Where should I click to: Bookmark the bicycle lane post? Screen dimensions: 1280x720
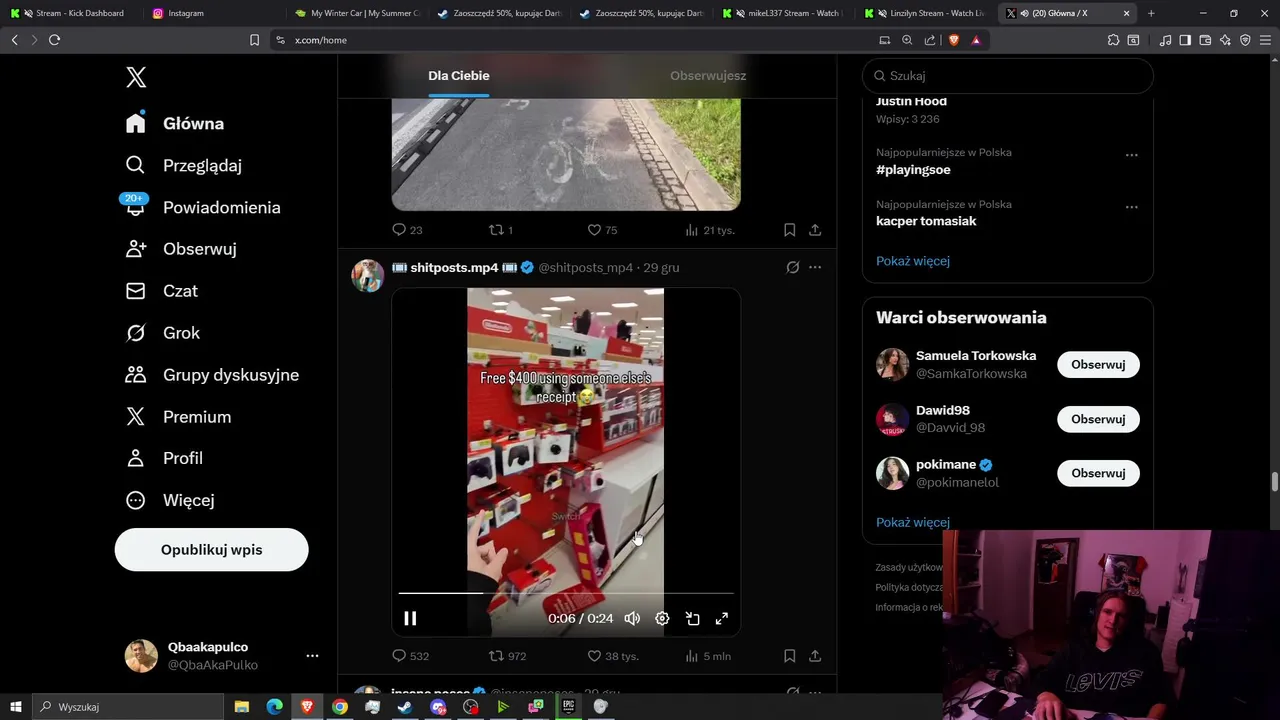tap(789, 230)
